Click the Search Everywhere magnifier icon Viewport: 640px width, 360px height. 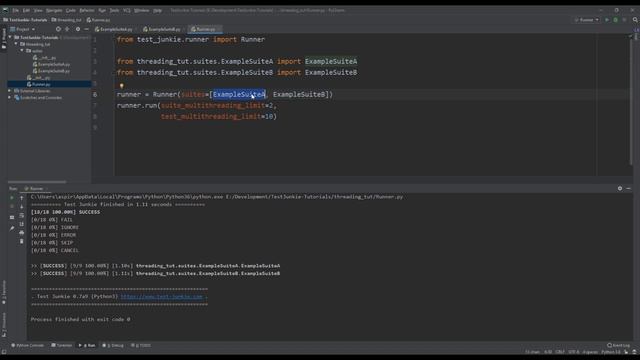click(x=635, y=20)
